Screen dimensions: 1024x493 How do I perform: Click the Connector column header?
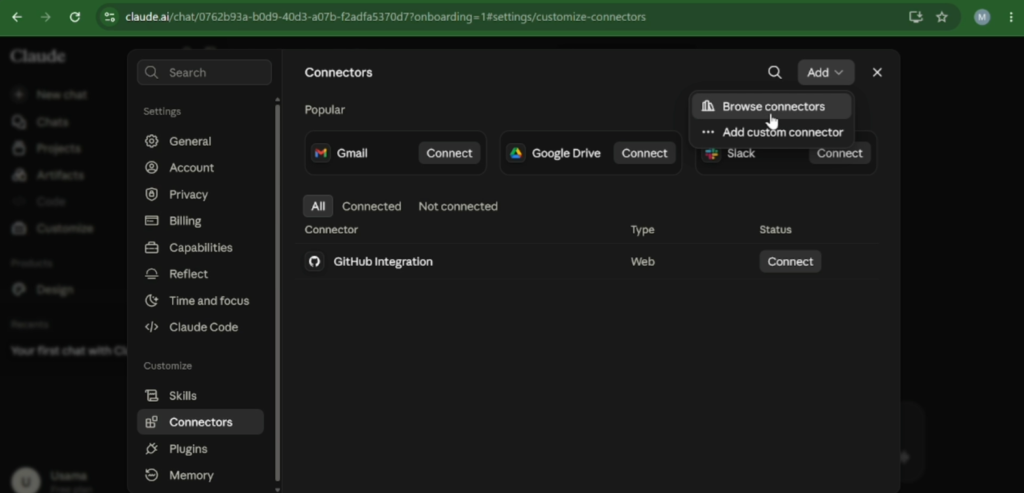click(331, 230)
